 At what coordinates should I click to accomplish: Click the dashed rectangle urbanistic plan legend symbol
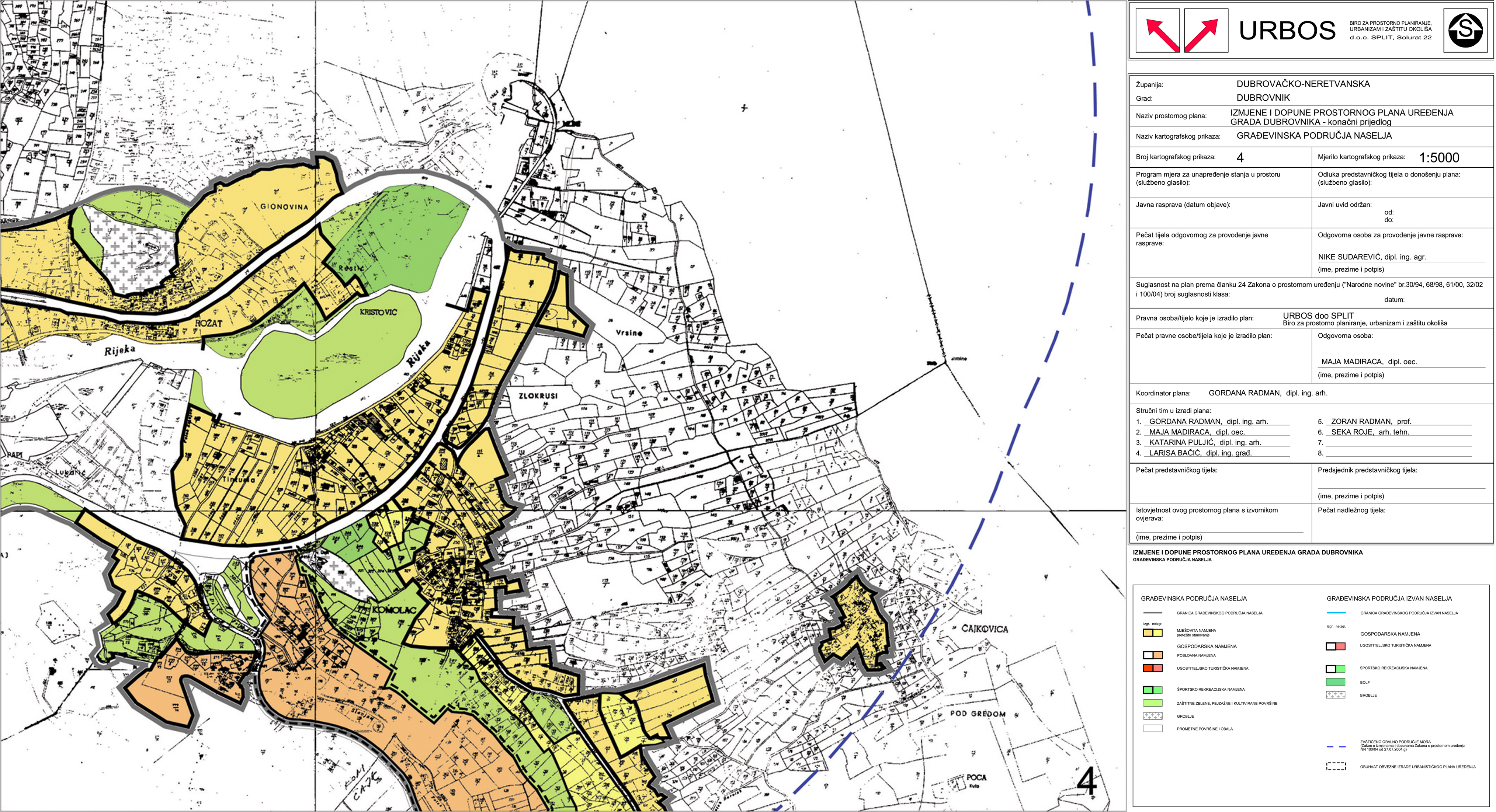coord(1336,766)
